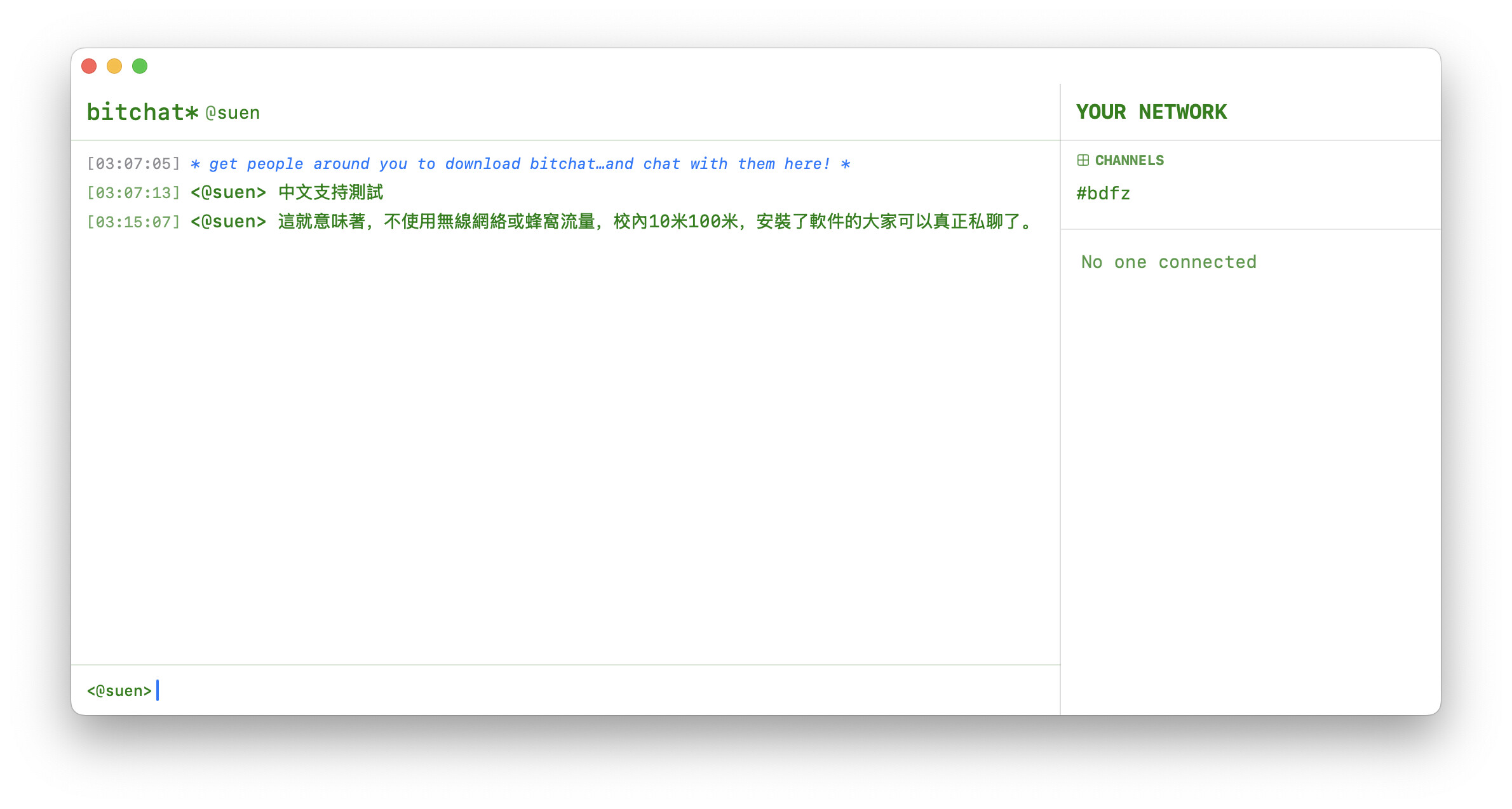Click the @suen nickname in header

[x=233, y=113]
